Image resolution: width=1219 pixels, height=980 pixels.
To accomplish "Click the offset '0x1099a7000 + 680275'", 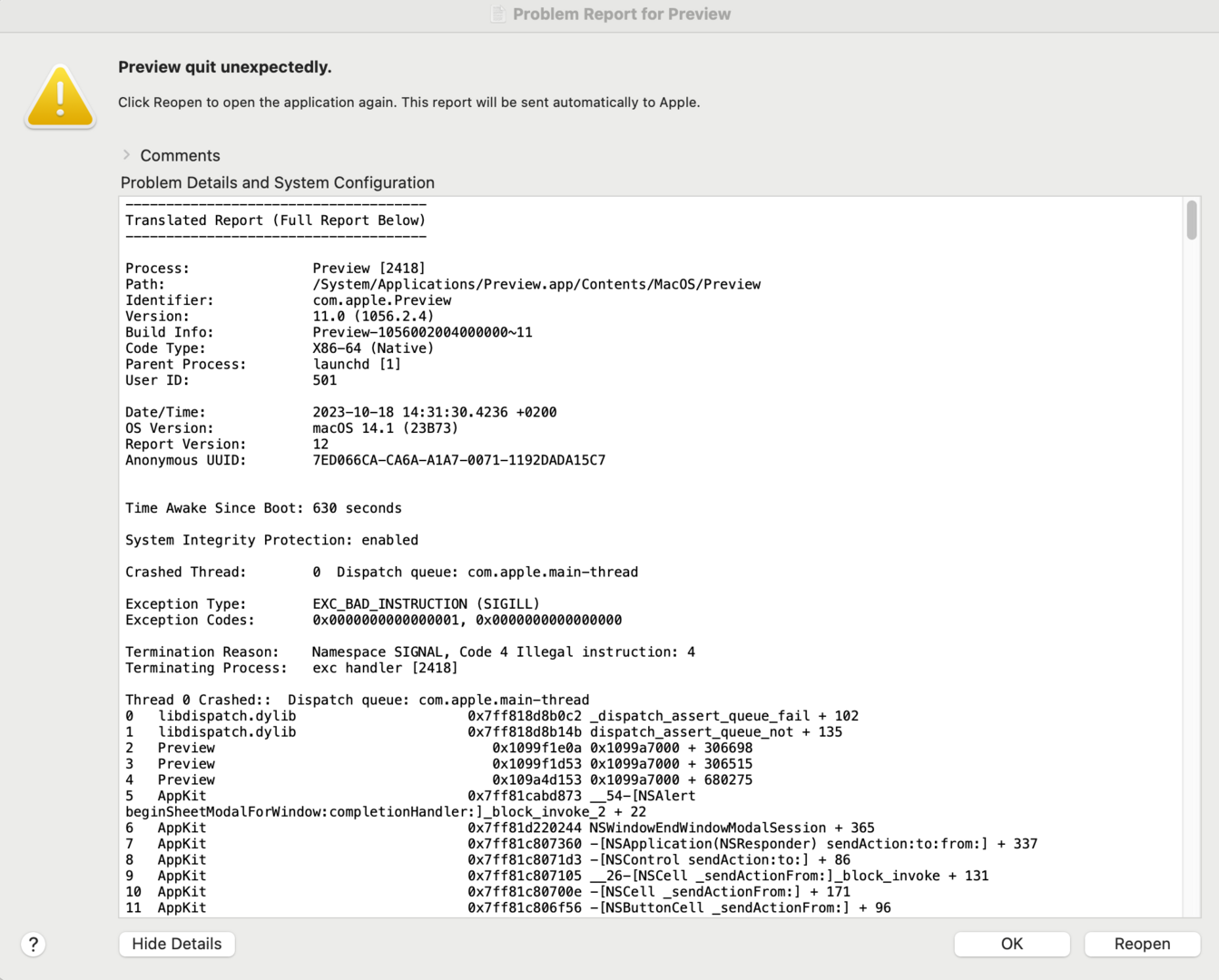I will [x=672, y=780].
